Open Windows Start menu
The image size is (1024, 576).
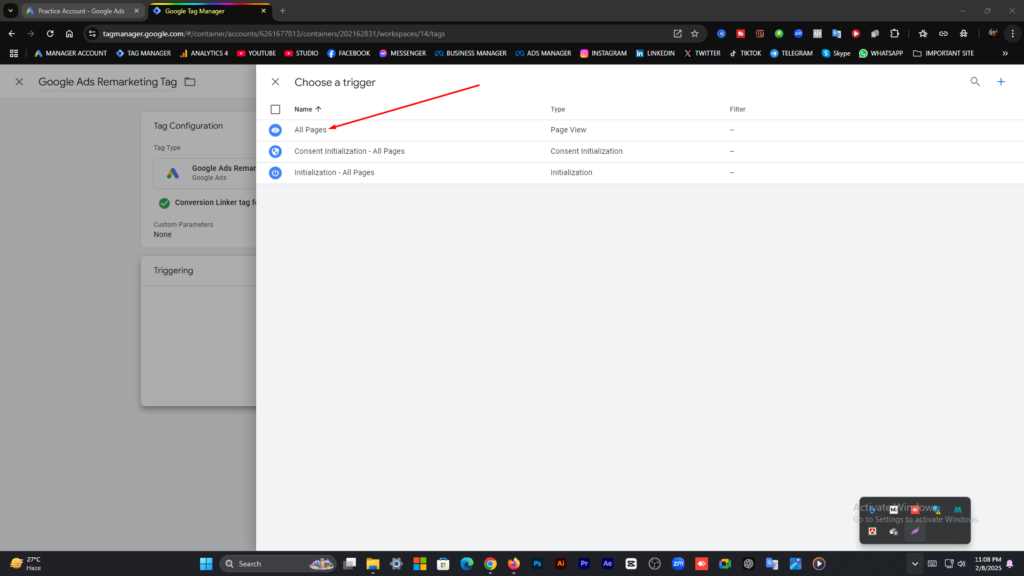point(206,564)
